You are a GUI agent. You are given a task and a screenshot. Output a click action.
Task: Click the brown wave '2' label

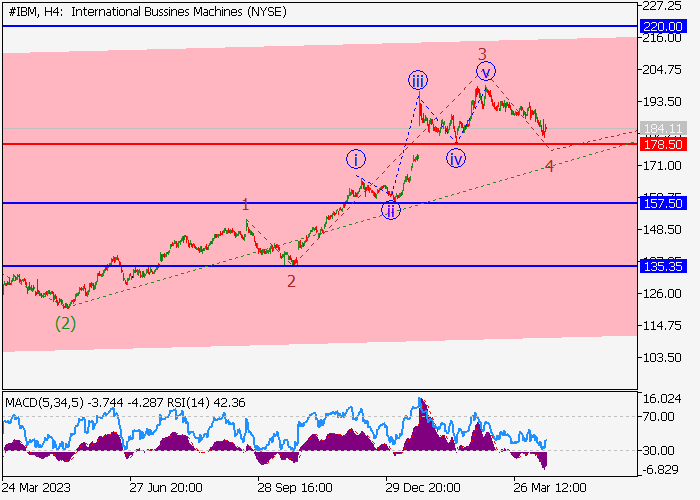[x=291, y=281]
